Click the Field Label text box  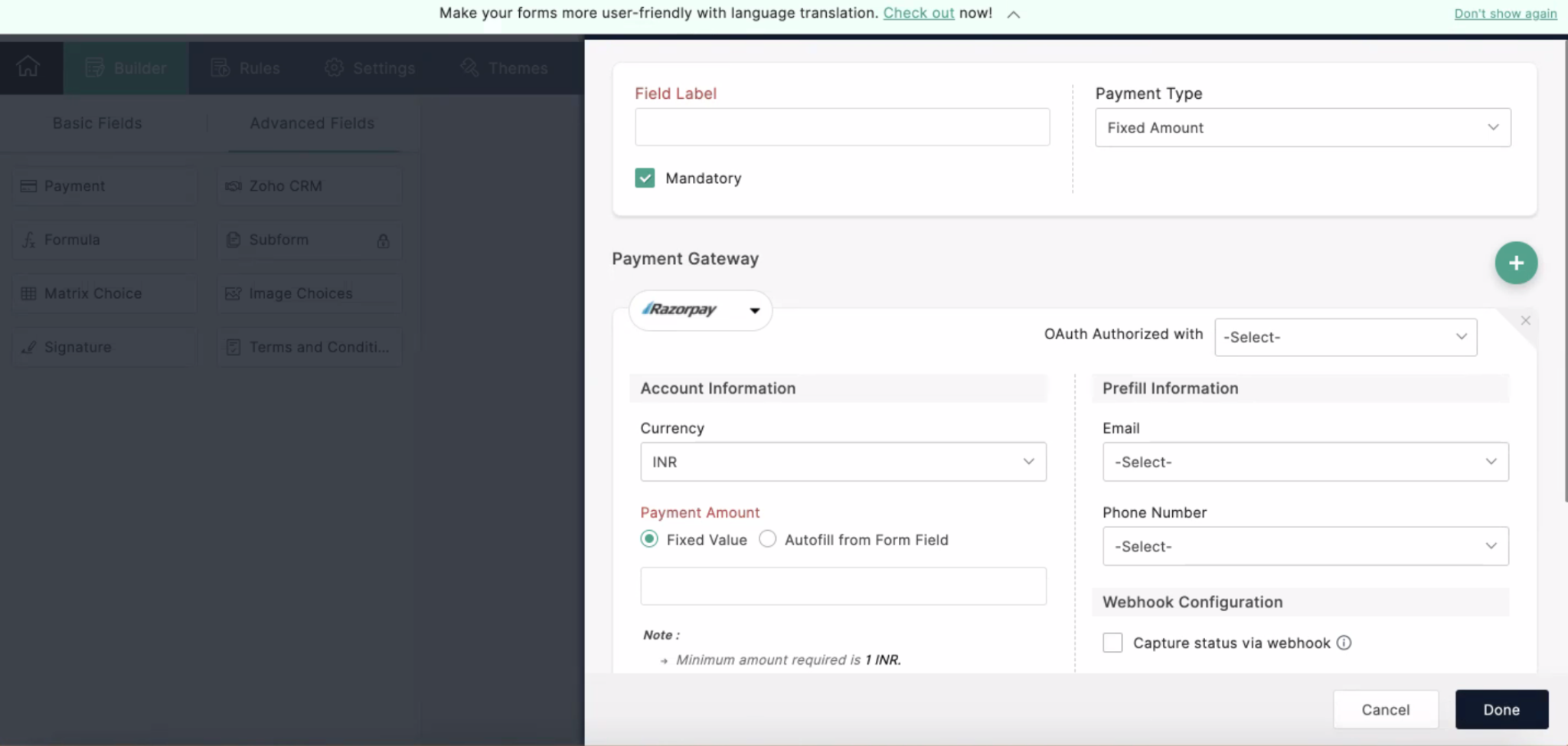tap(841, 127)
